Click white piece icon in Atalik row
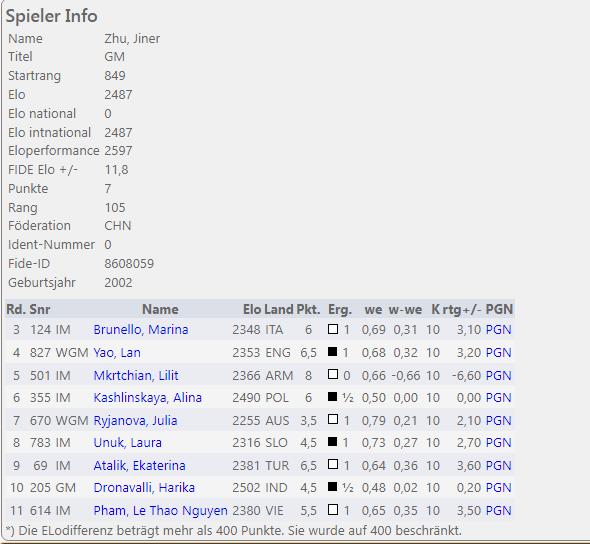The image size is (590, 544). point(333,464)
